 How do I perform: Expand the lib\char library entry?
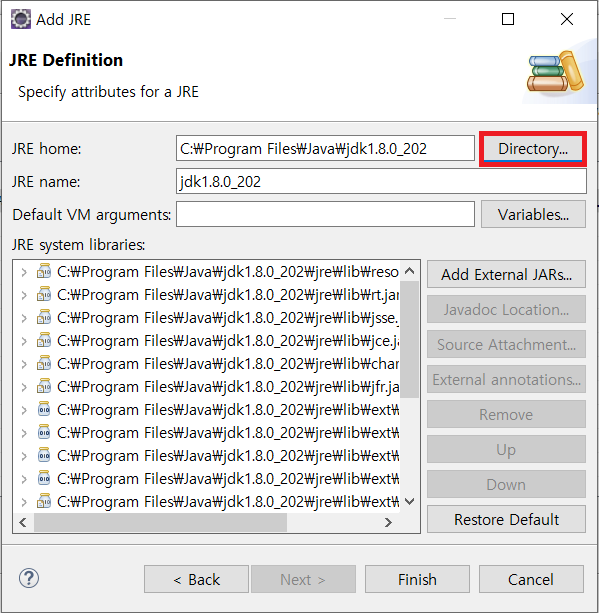24,364
